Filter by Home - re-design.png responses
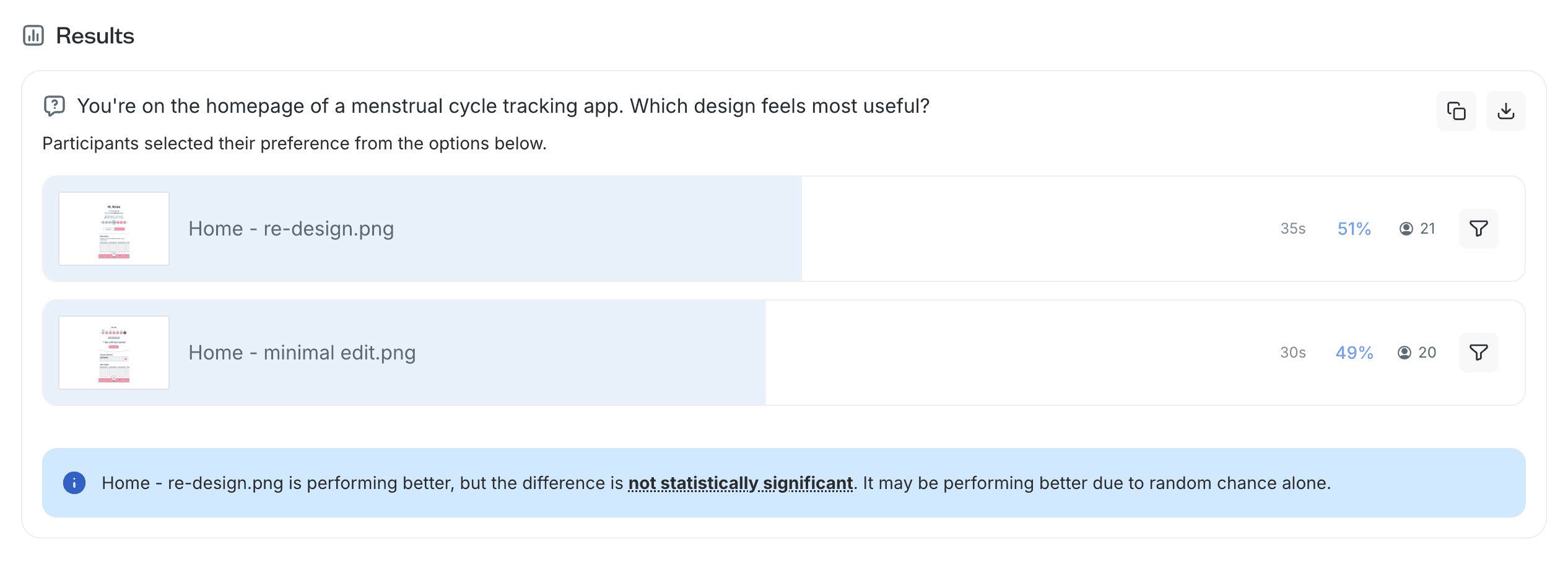The image size is (1568, 564). (x=1478, y=229)
